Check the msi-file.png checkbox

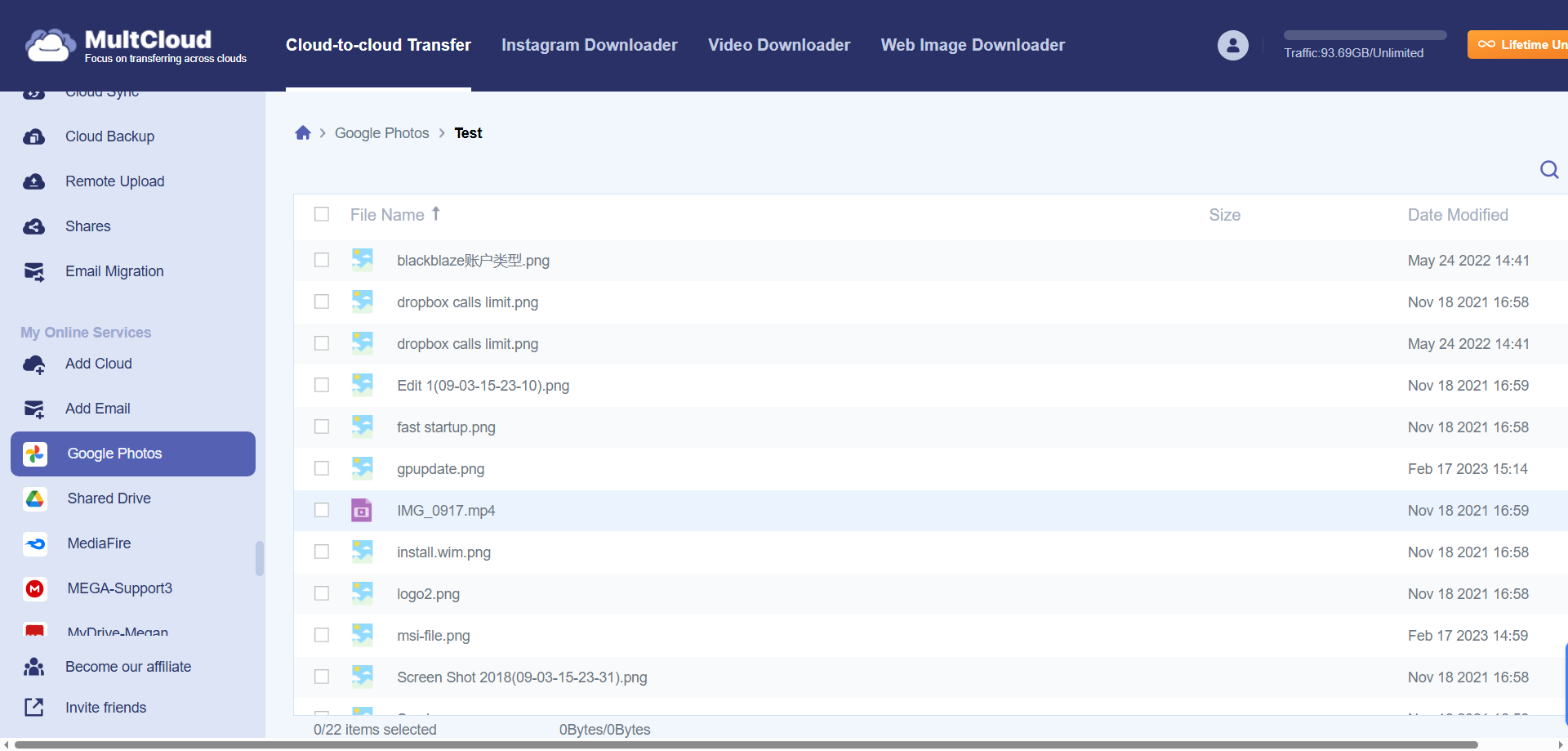(x=322, y=635)
